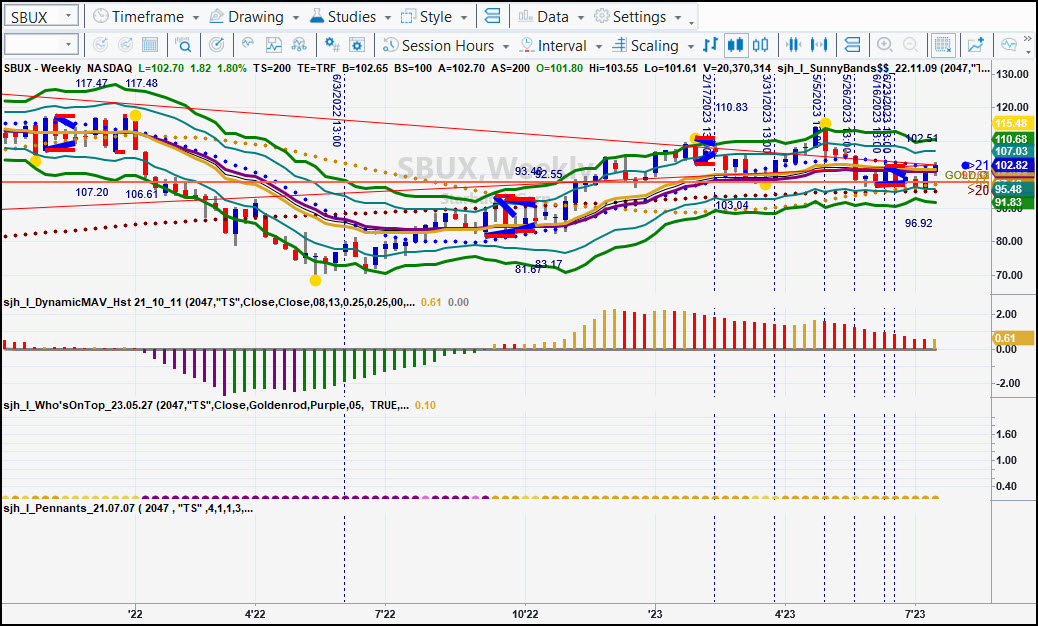Click the zoom out magnifier
The width and height of the screenshot is (1038, 626).
coord(910,45)
